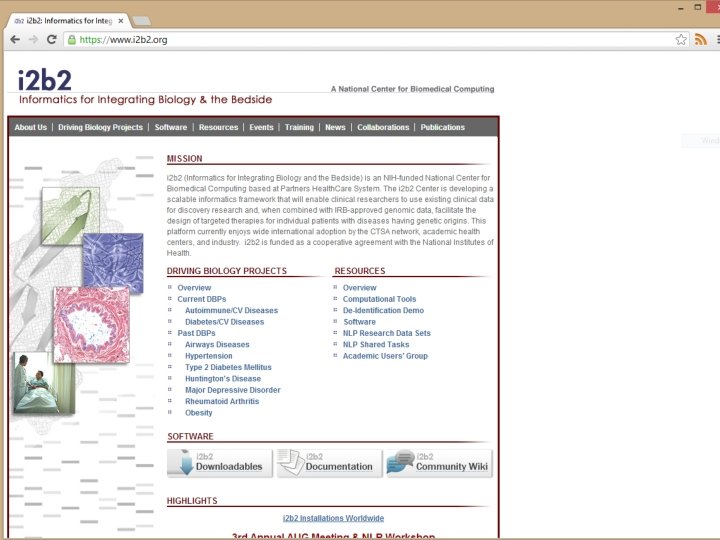Open the Computational Tools link
The image size is (720, 540).
(379, 299)
